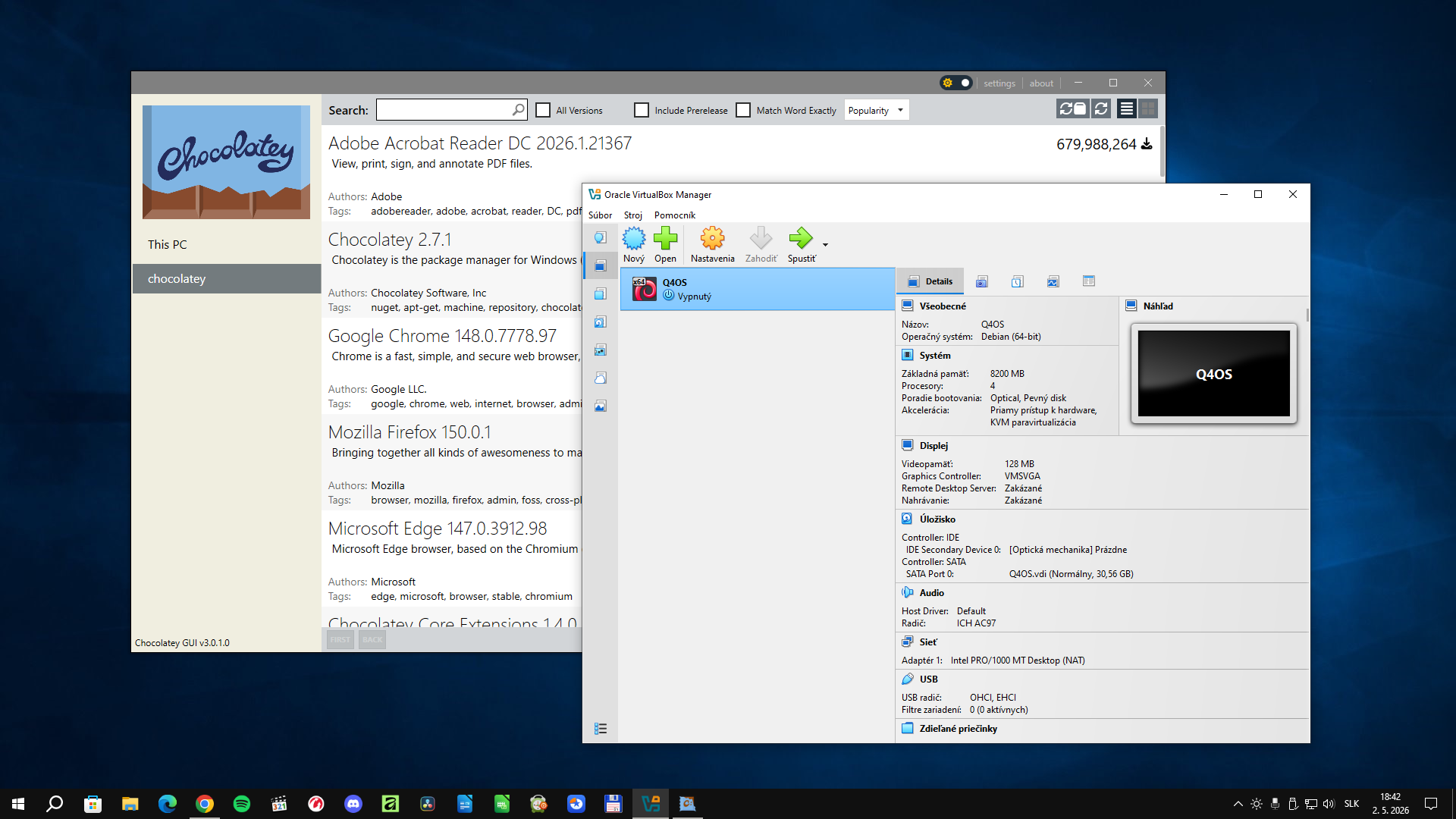Open Google Chrome from the taskbar
The height and width of the screenshot is (819, 1456).
205,804
